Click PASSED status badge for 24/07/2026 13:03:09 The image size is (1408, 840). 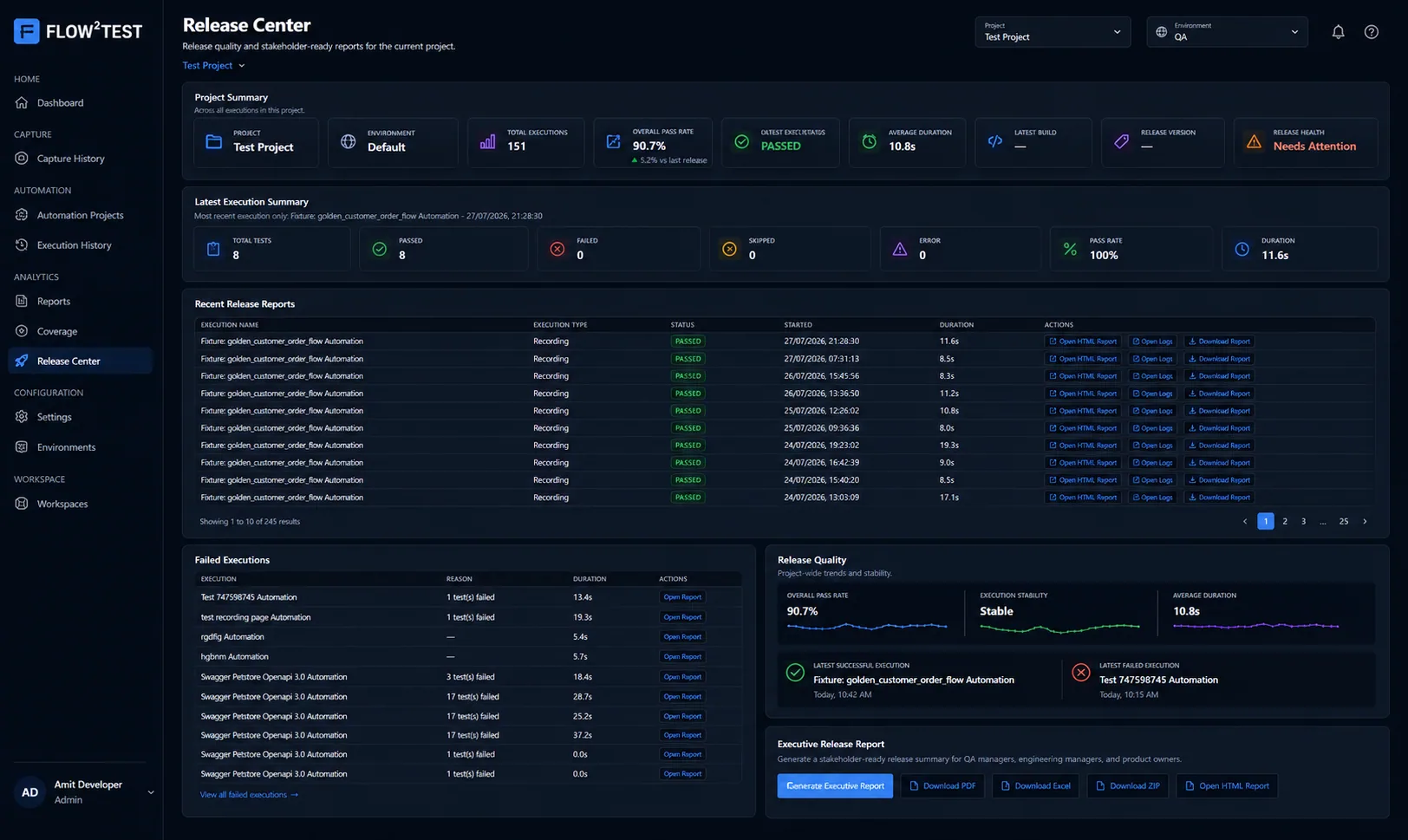[x=688, y=498]
